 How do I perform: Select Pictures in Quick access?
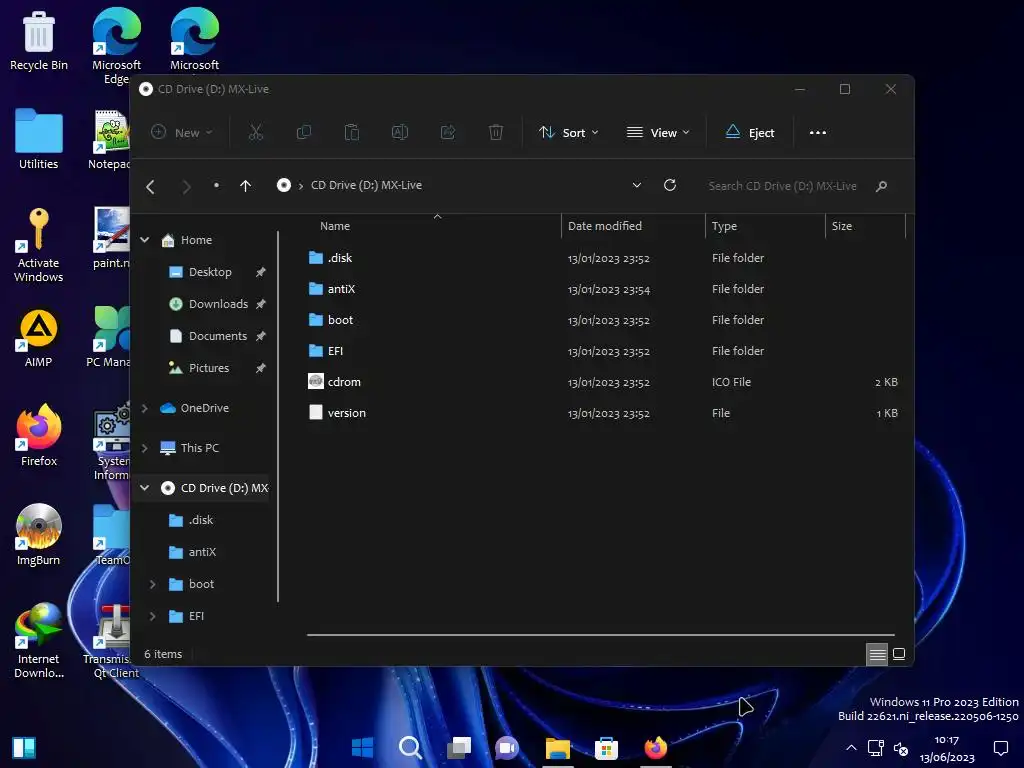tap(209, 368)
